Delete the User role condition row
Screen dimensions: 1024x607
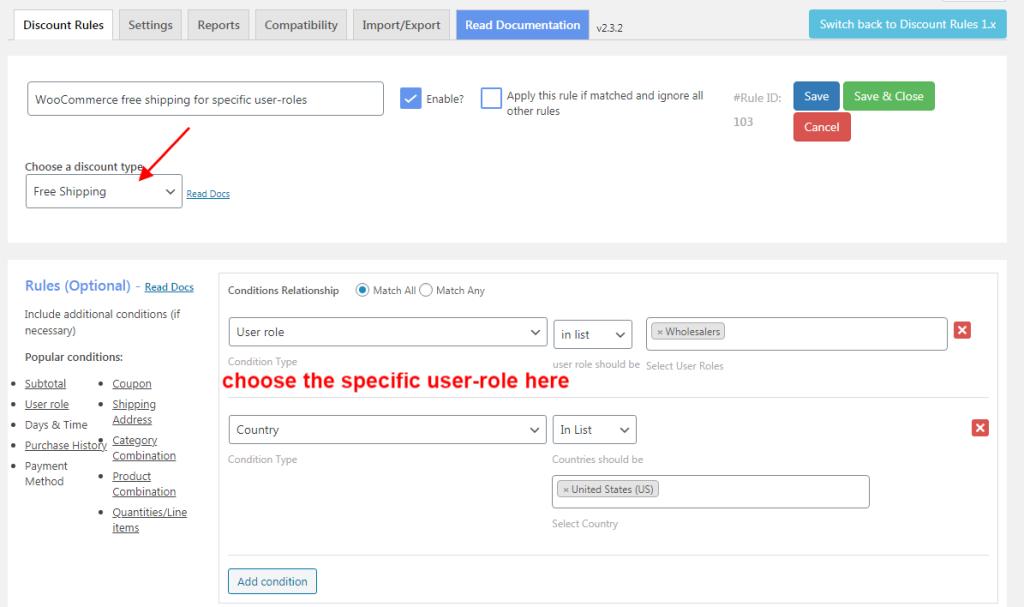click(962, 330)
